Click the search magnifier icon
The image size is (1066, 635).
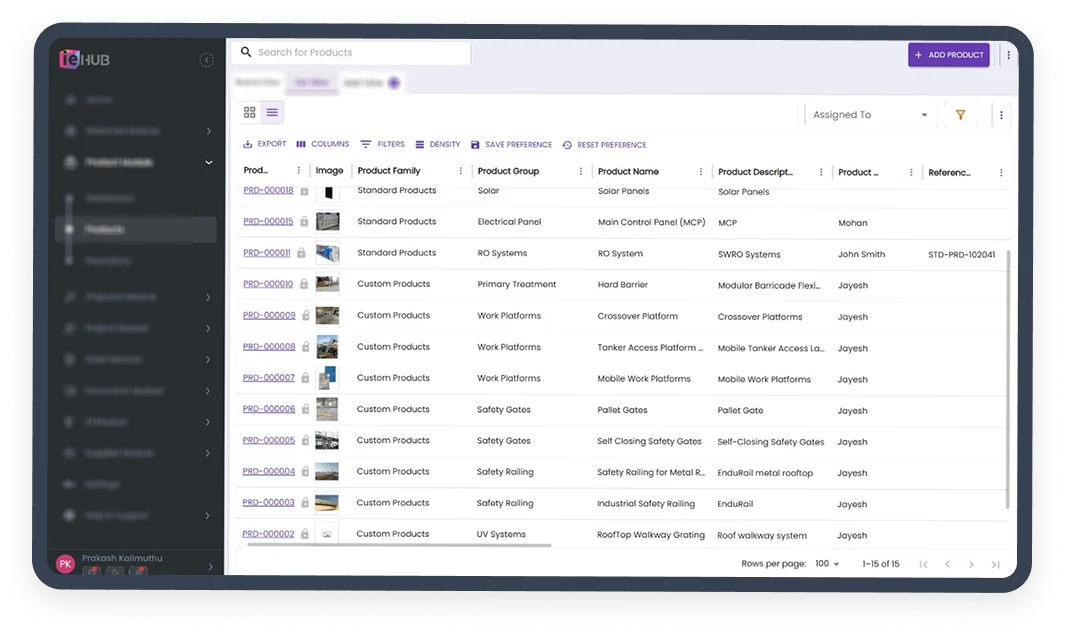(x=246, y=53)
